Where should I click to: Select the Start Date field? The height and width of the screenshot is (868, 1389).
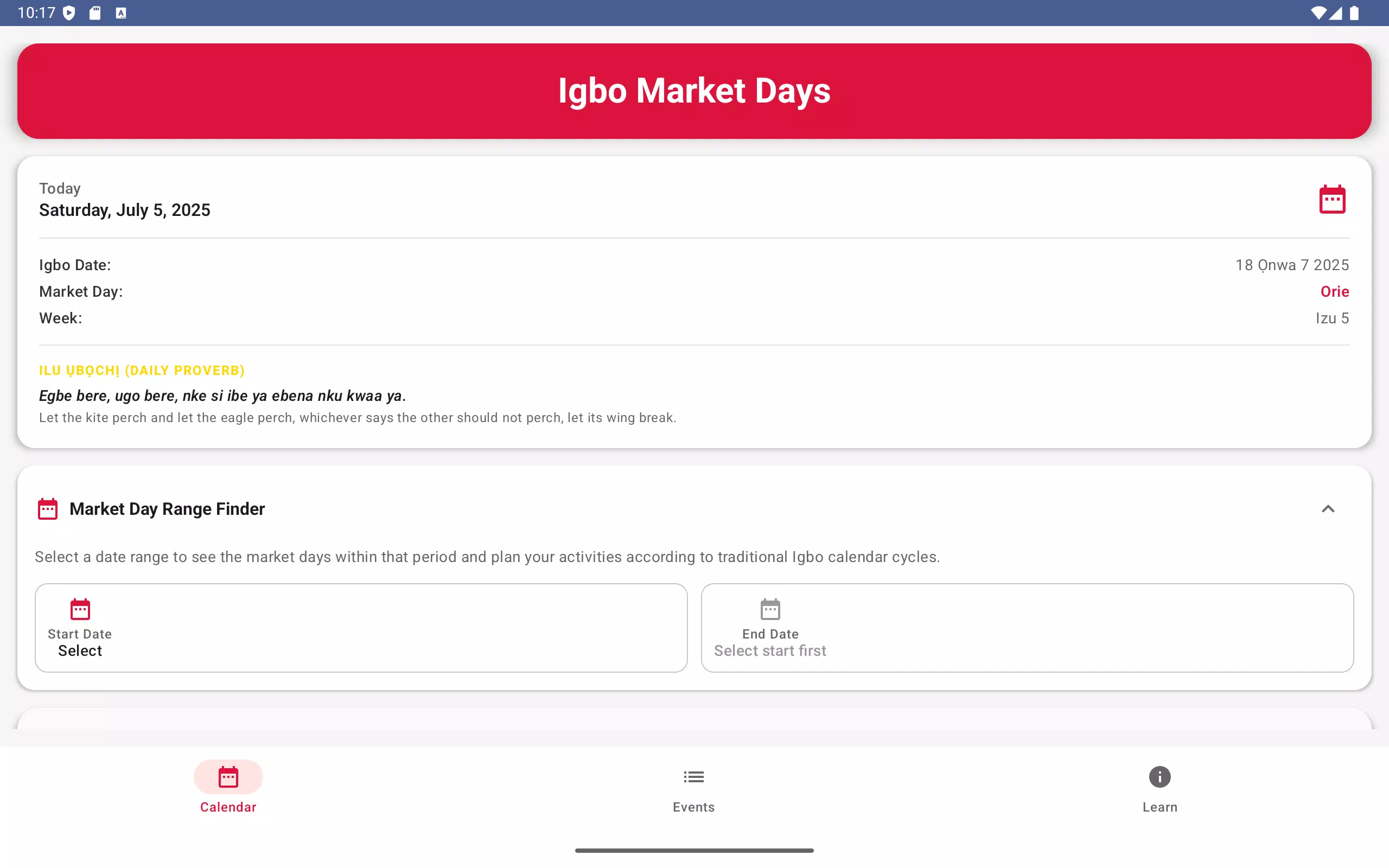coord(361,628)
